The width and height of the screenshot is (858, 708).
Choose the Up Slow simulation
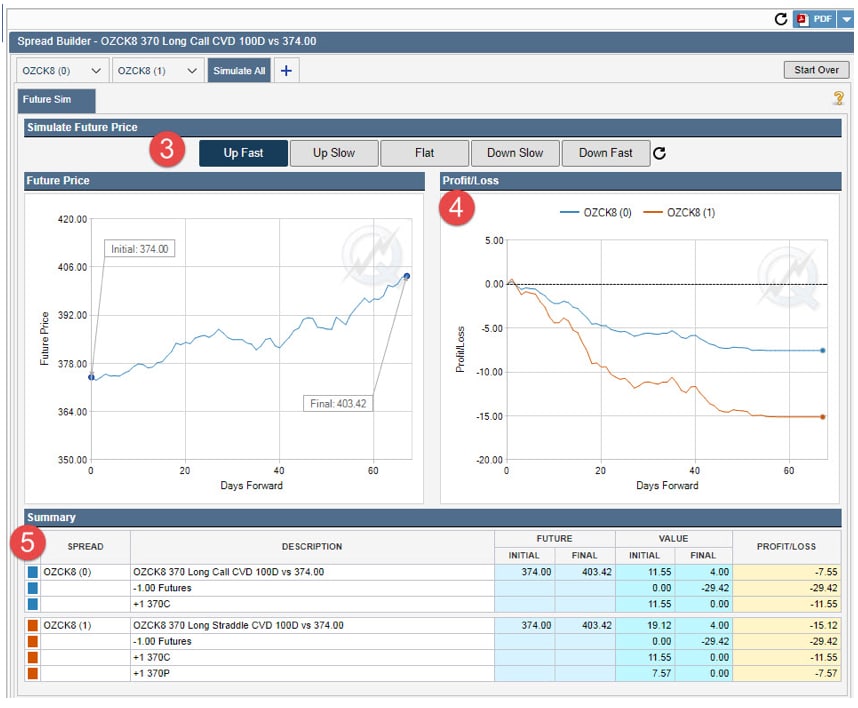[x=334, y=153]
